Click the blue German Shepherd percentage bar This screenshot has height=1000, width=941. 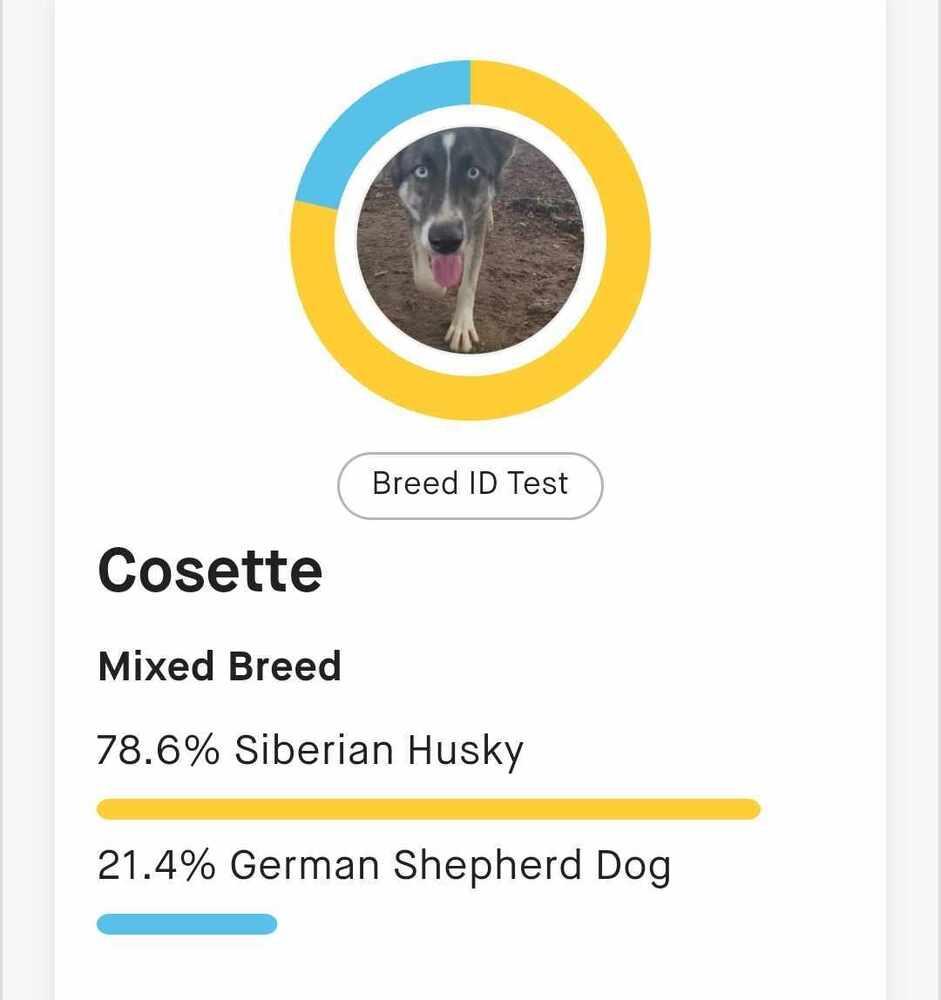(x=186, y=923)
